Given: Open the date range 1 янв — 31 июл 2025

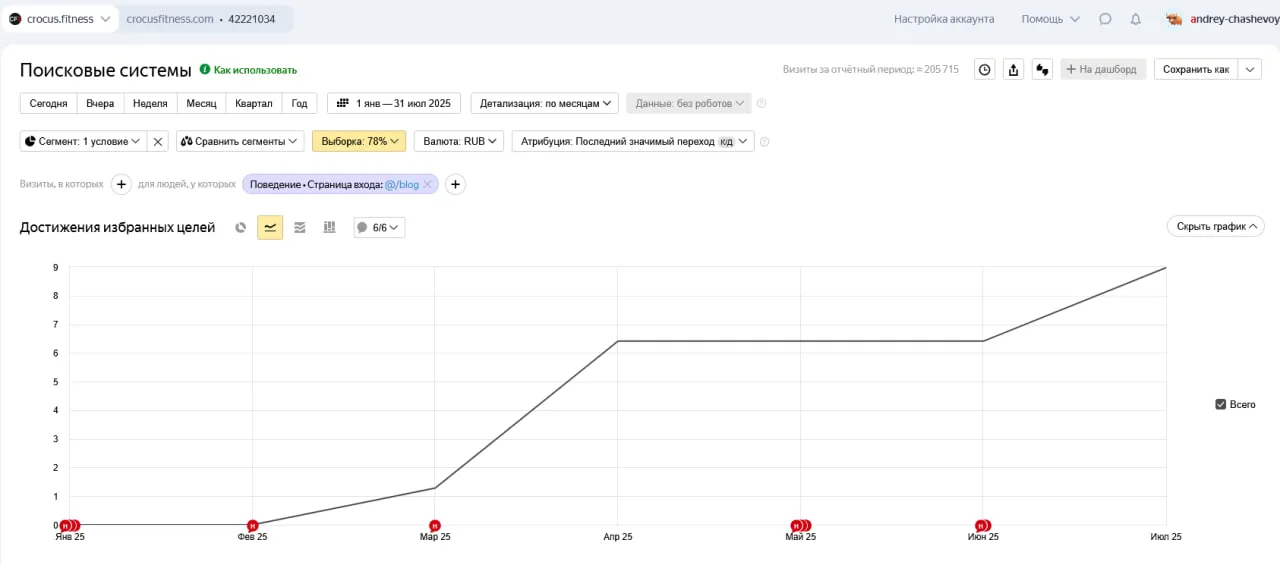Looking at the screenshot, I should click(x=394, y=103).
